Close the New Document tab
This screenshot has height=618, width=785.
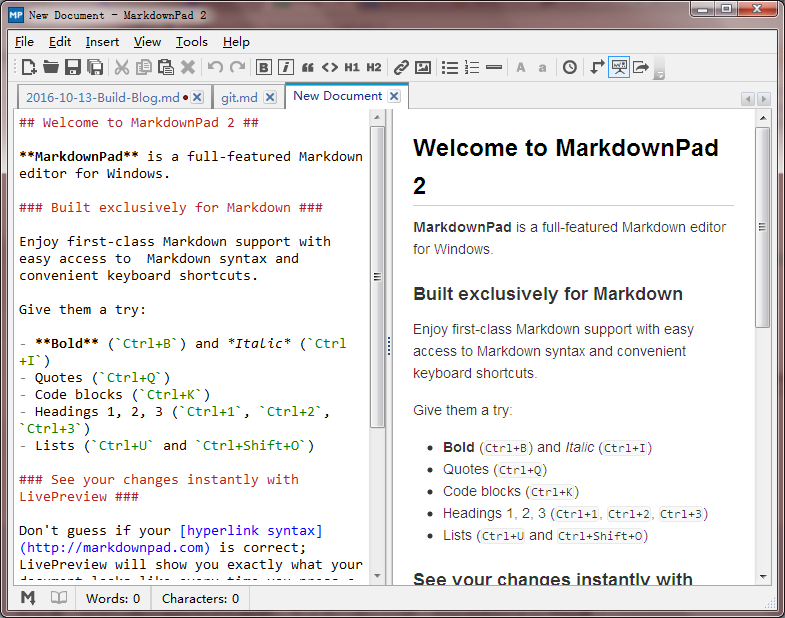pos(395,96)
